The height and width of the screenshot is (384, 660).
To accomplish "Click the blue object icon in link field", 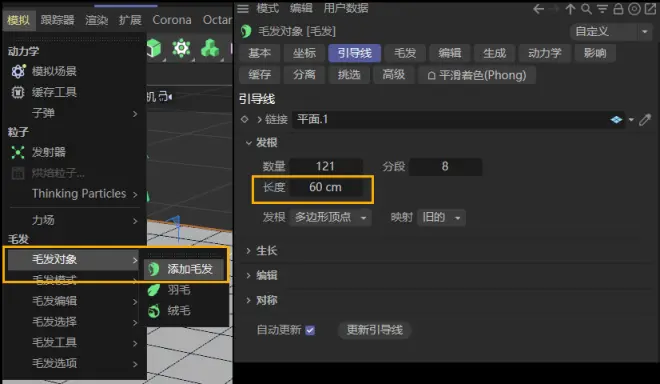I will tap(616, 120).
